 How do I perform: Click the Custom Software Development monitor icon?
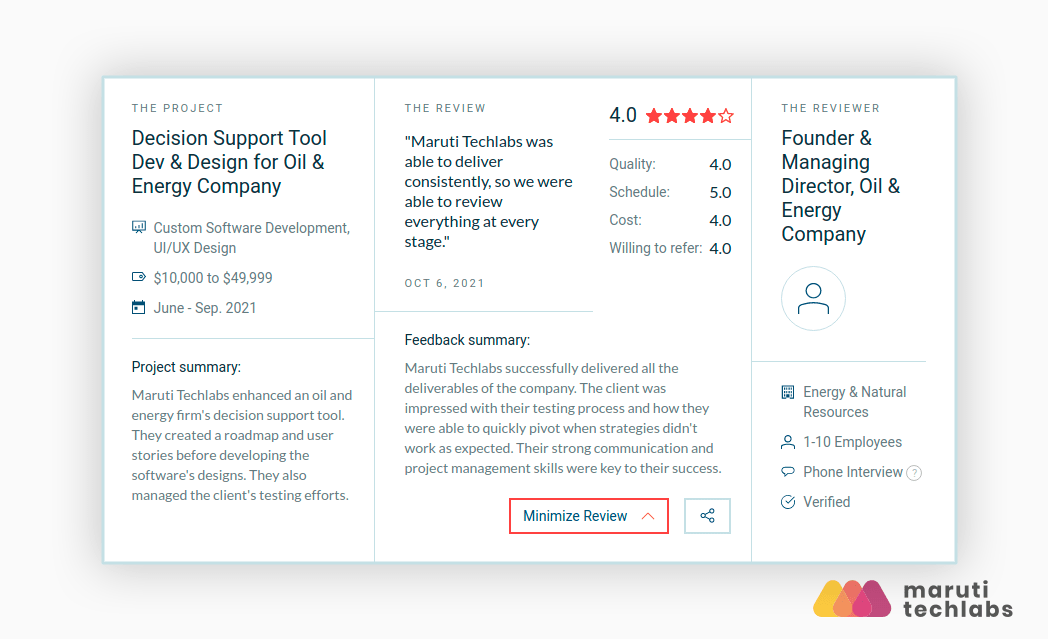point(139,228)
